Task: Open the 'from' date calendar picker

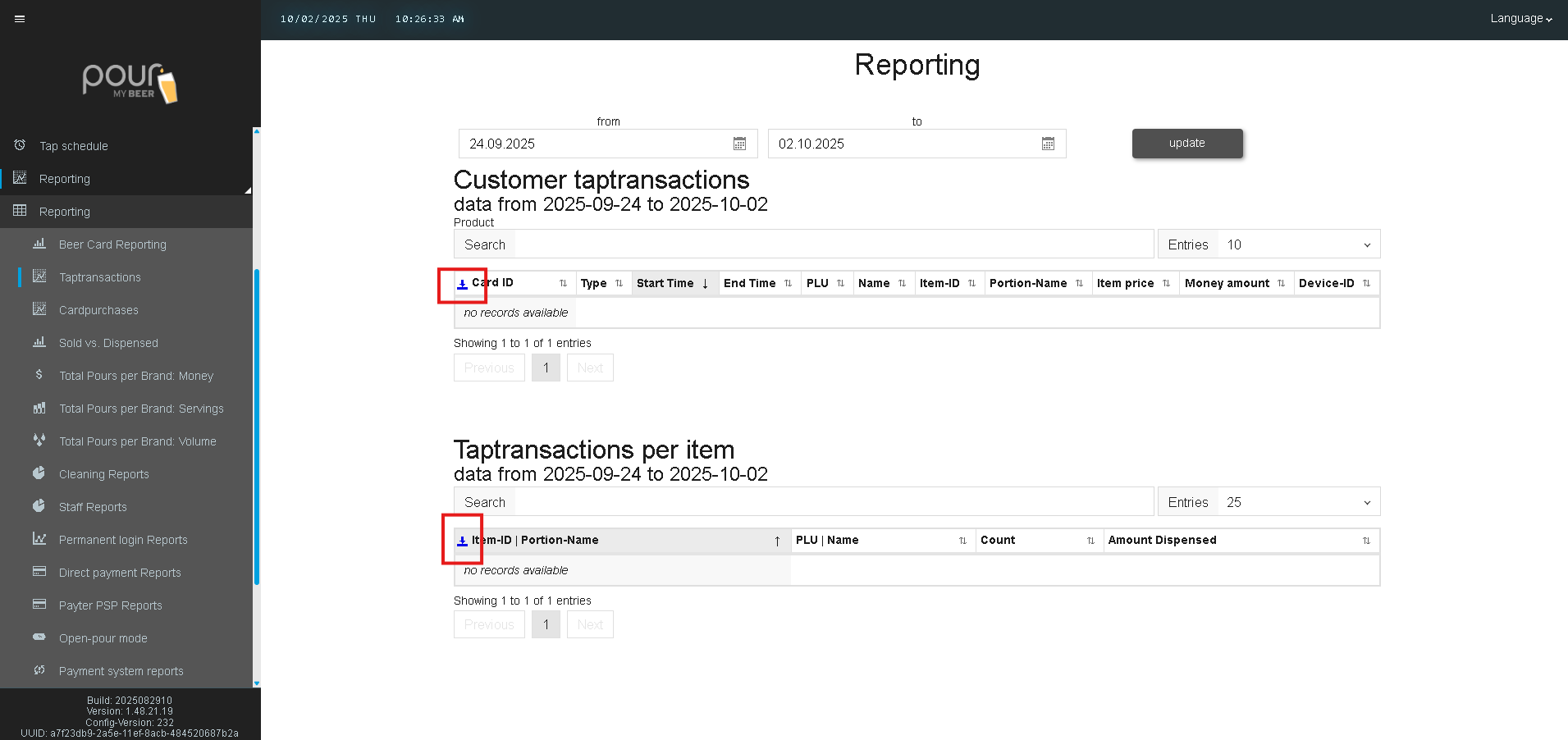Action: [739, 144]
